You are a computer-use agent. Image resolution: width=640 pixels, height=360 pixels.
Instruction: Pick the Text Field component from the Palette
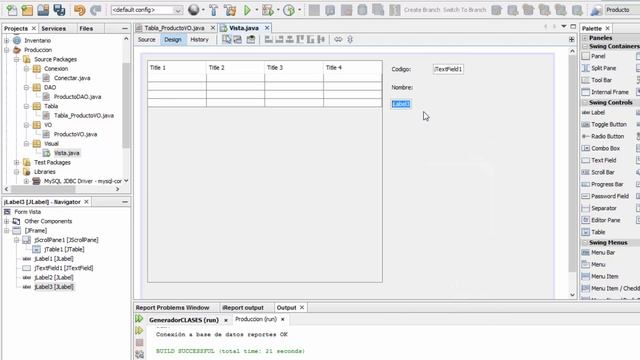point(604,160)
